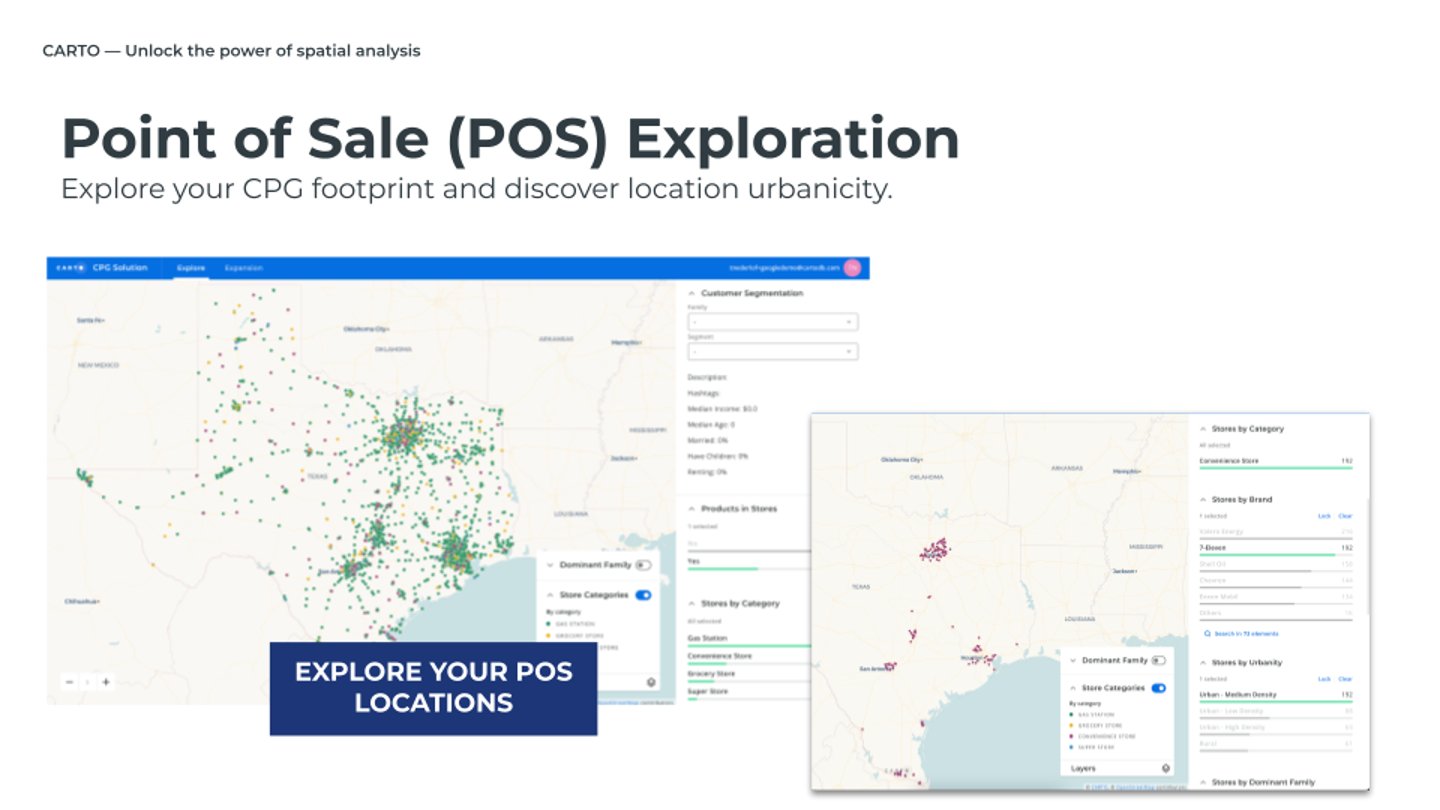Viewport: 1440px width, 810px height.
Task: Open the pink user avatar in the header
Action: (x=852, y=268)
